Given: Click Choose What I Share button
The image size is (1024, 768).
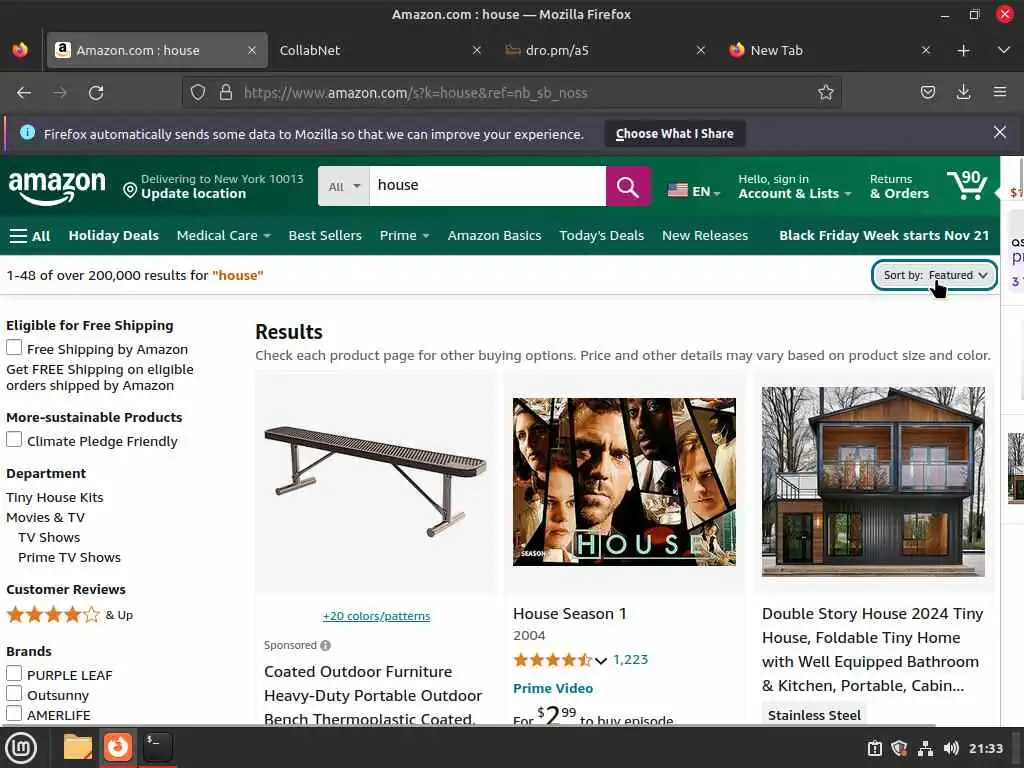Looking at the screenshot, I should [x=675, y=133].
